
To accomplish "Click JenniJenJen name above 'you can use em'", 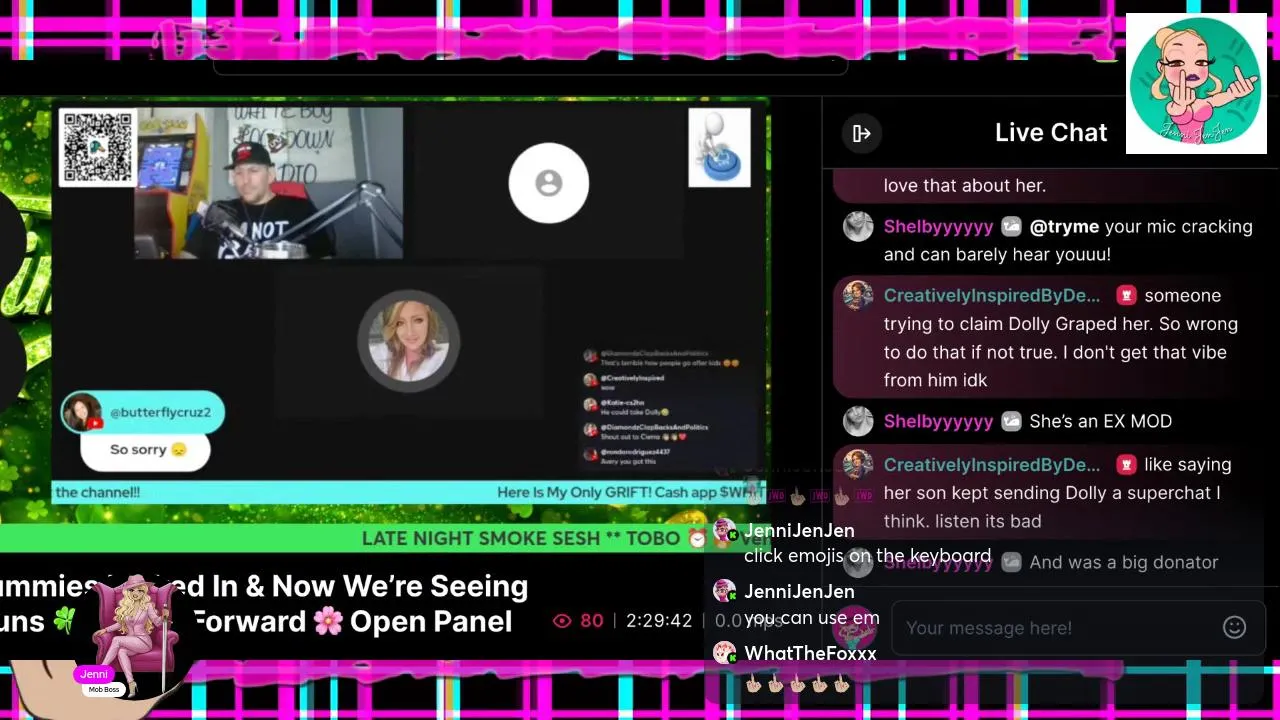I will click(799, 592).
